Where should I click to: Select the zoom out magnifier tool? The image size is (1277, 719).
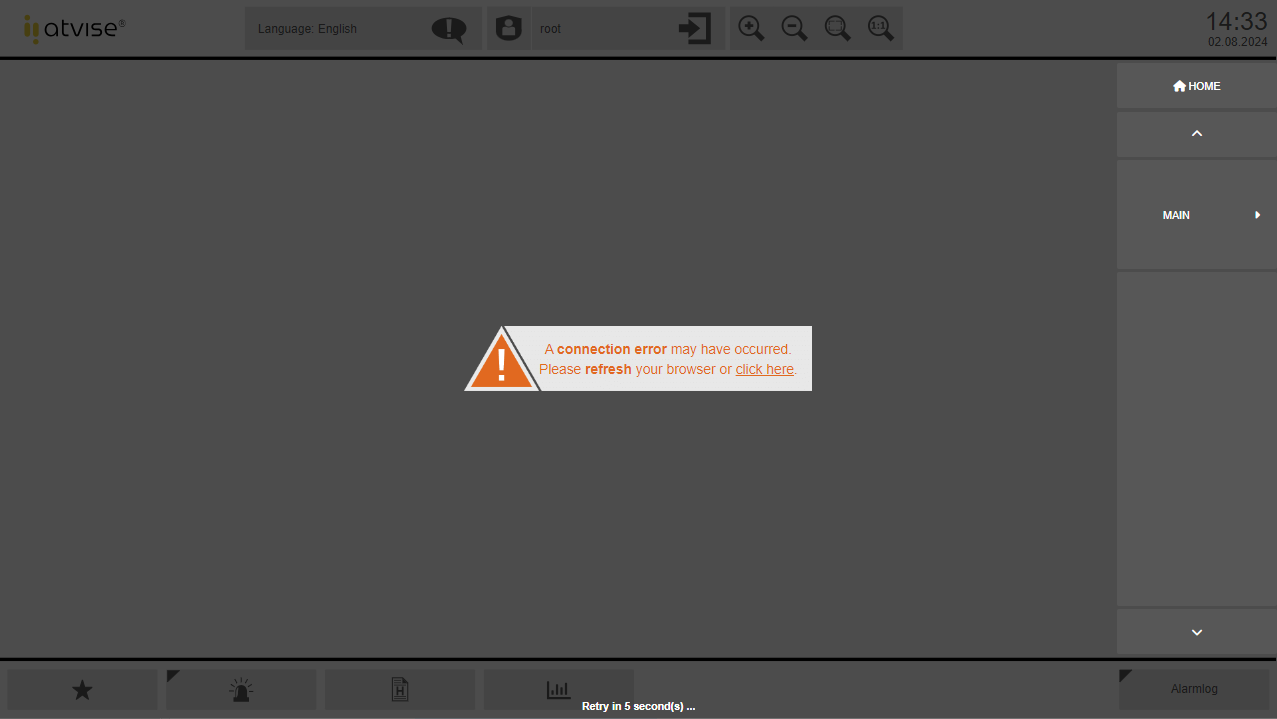coord(794,28)
